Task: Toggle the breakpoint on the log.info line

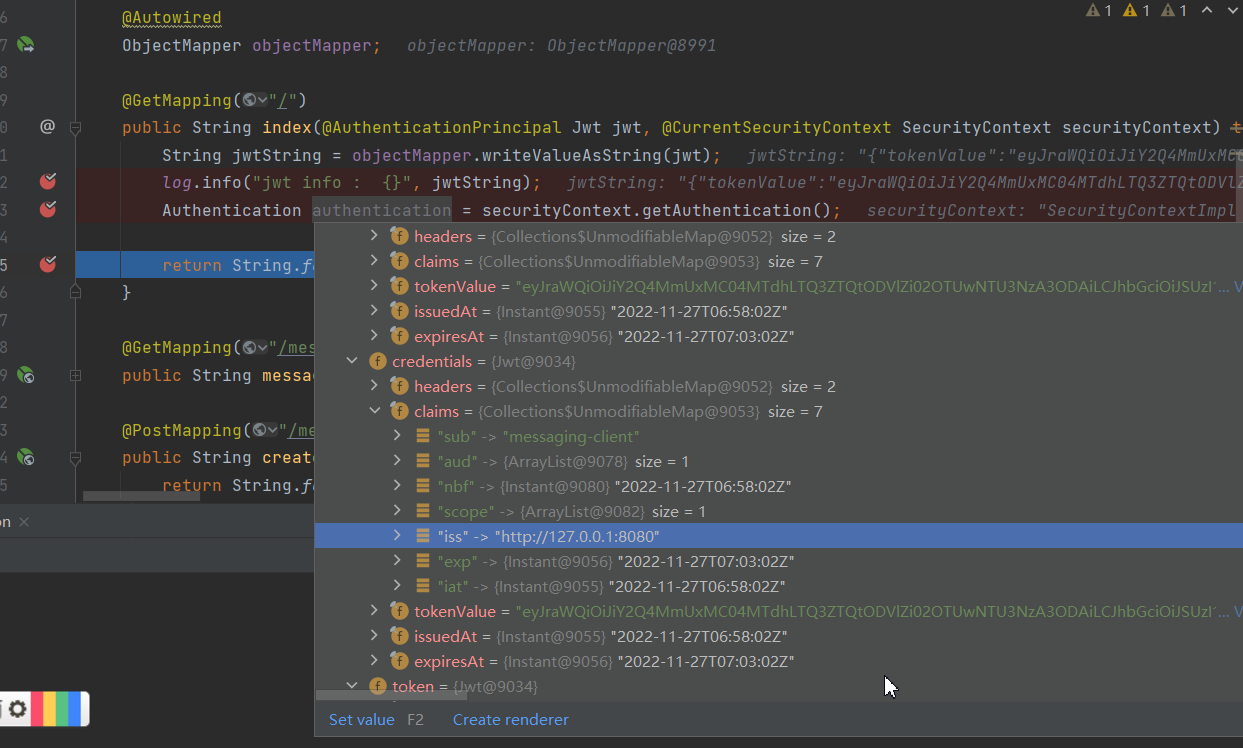Action: (47, 182)
